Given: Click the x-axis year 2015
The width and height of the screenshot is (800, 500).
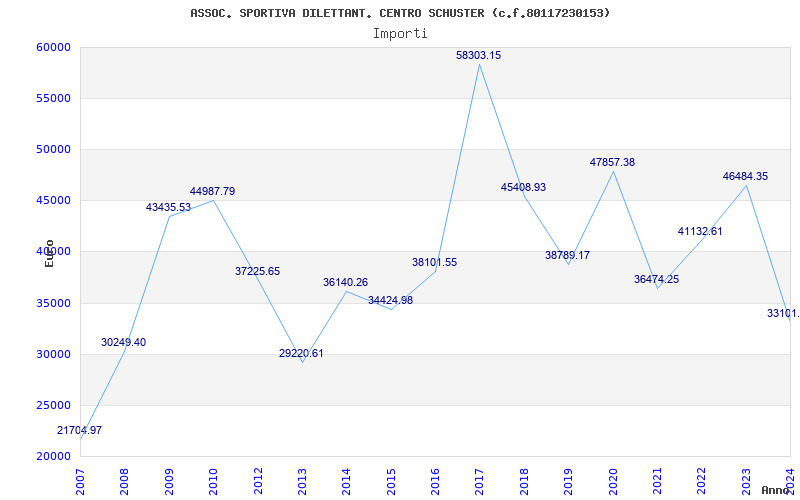Looking at the screenshot, I should click(391, 481).
